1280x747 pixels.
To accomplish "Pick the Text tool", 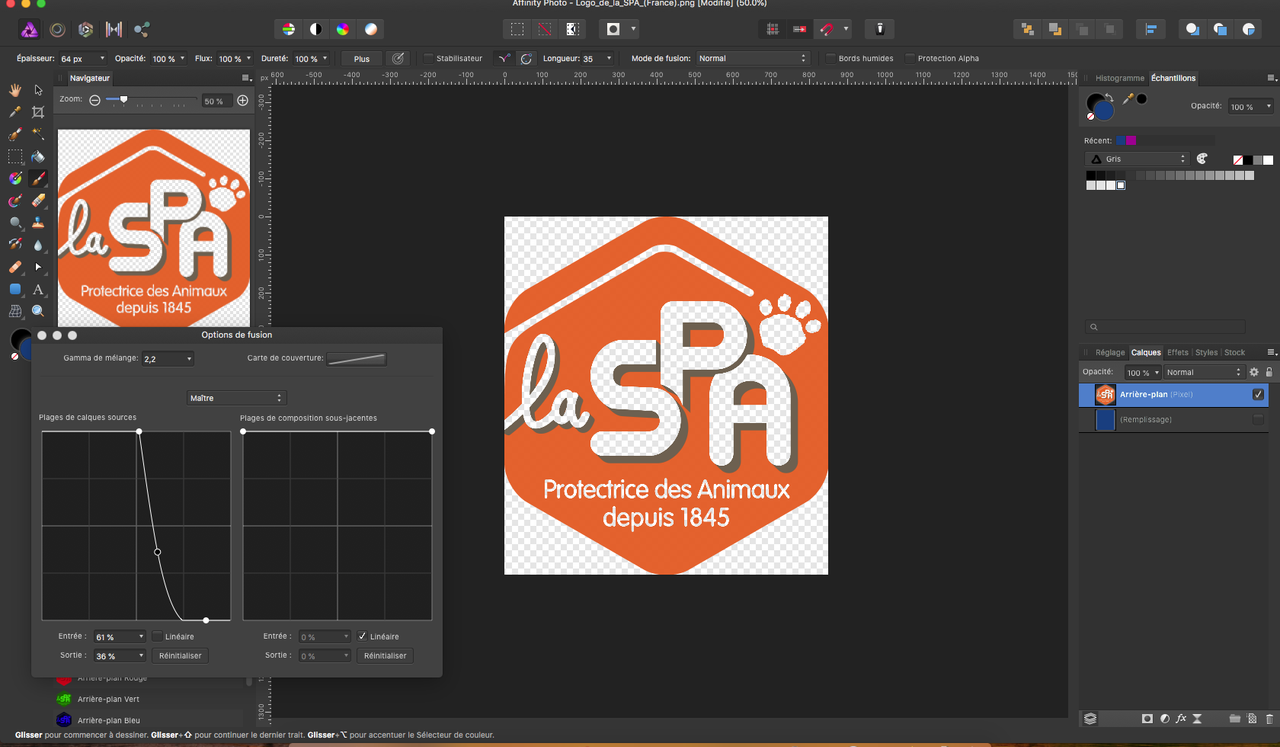I will pos(38,290).
